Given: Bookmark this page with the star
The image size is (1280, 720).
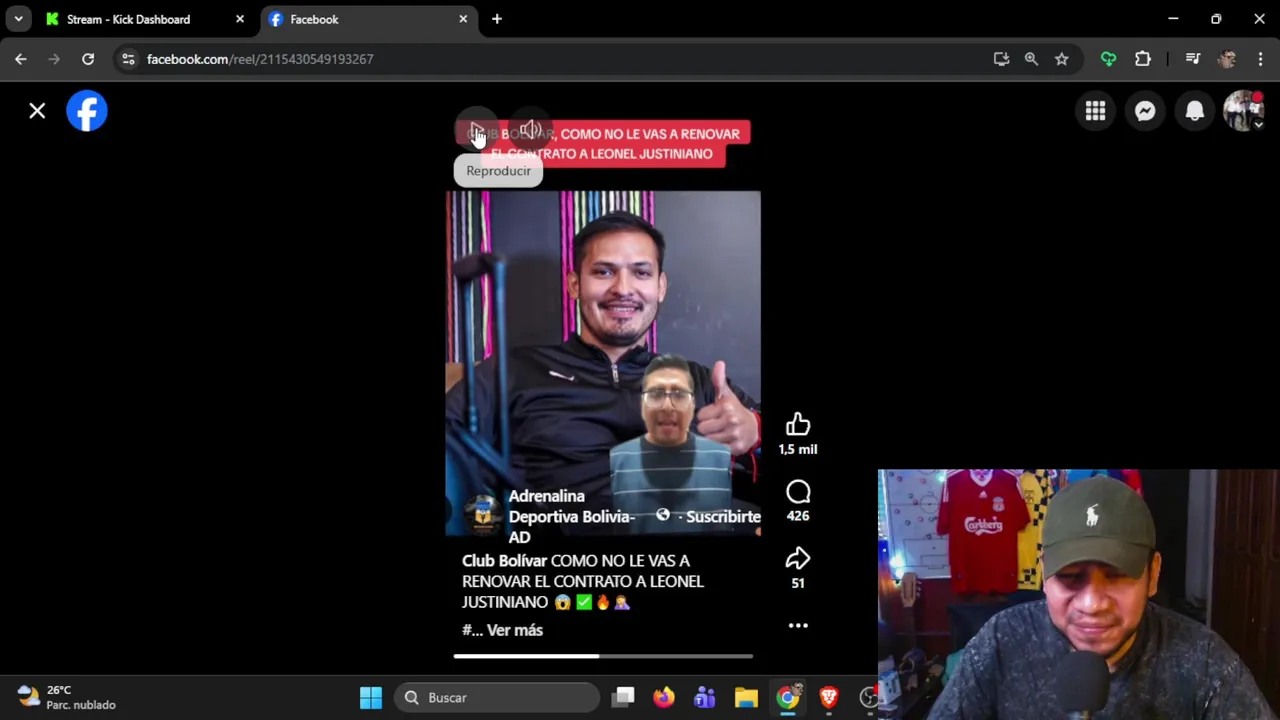Looking at the screenshot, I should [1061, 59].
